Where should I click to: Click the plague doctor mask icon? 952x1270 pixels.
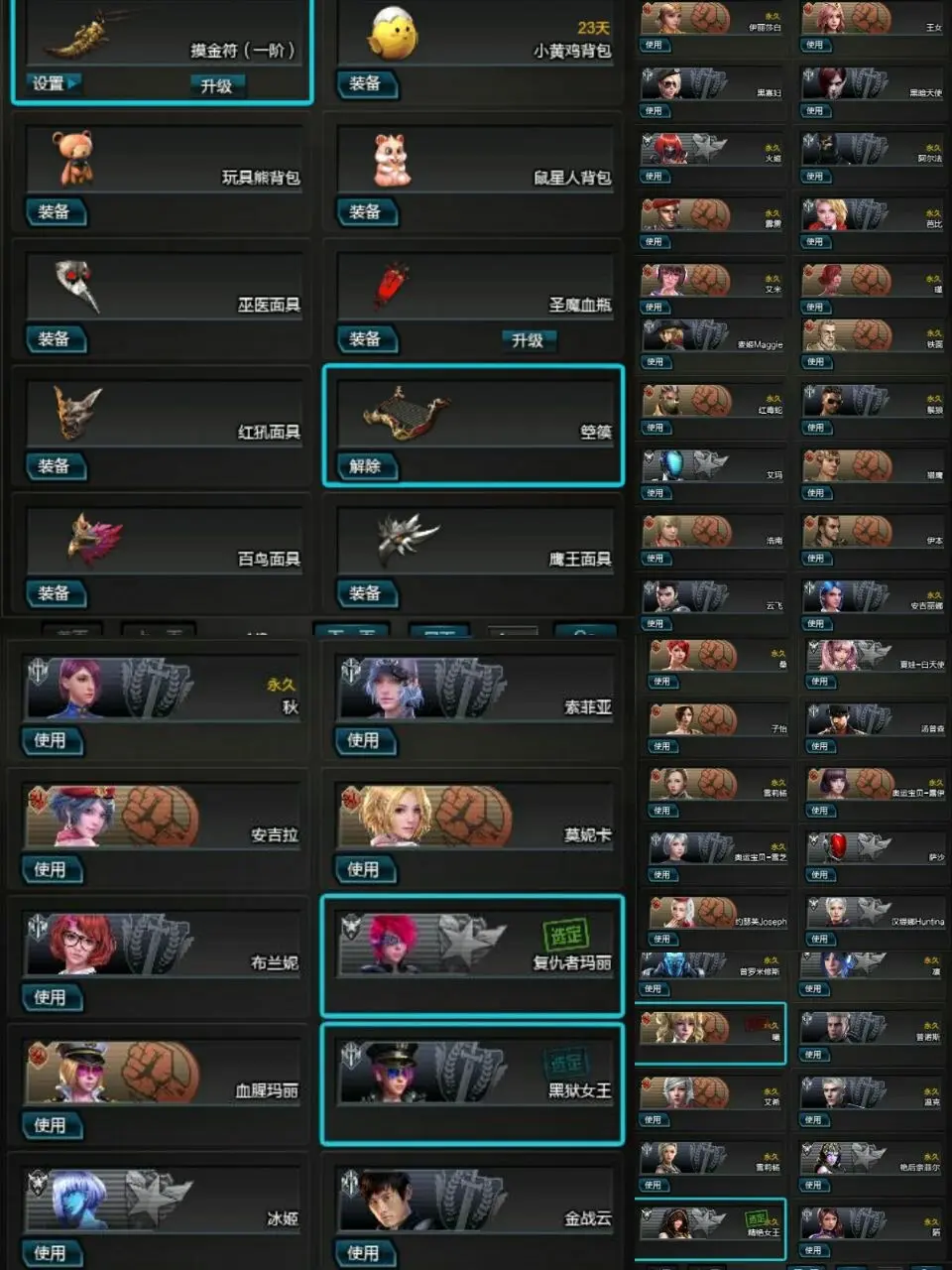pyautogui.click(x=78, y=284)
